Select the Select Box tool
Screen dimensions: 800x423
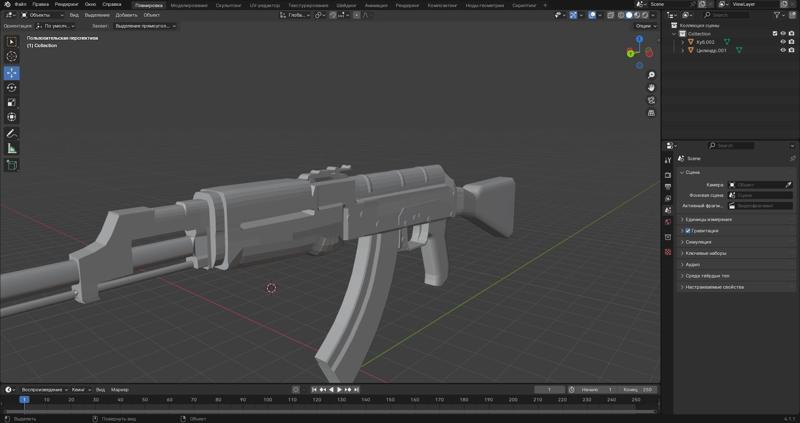12,42
